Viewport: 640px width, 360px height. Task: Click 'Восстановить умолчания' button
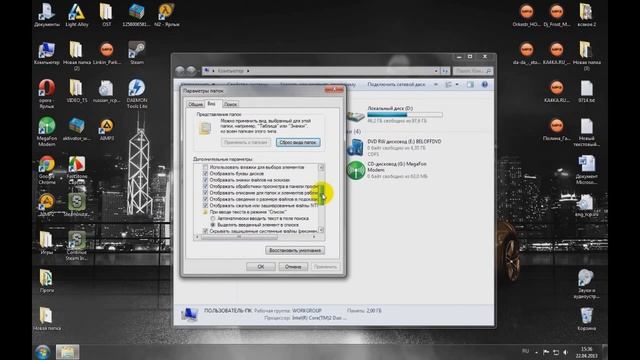(295, 250)
